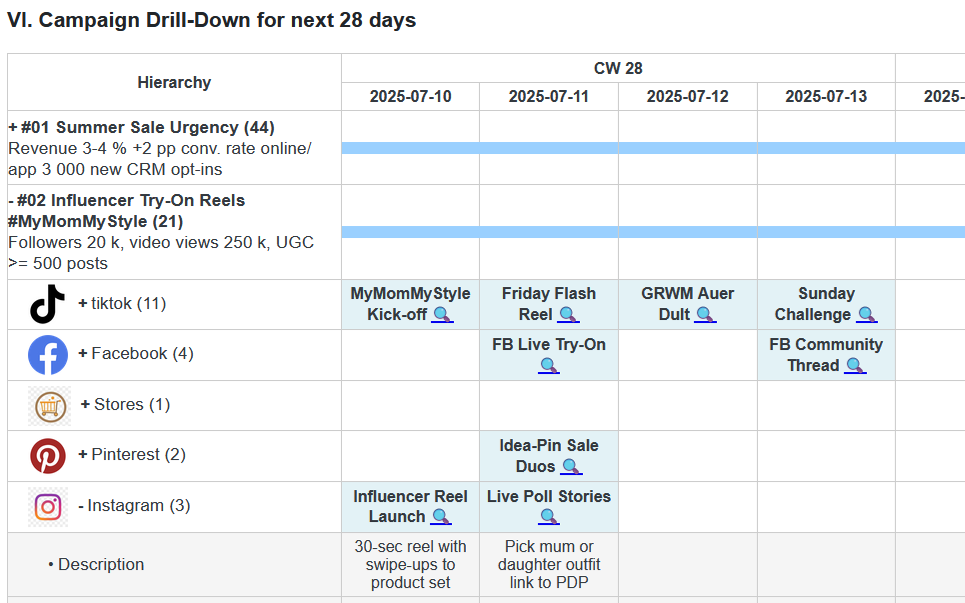Open magnifier link for Live Poll Stories

(x=549, y=517)
